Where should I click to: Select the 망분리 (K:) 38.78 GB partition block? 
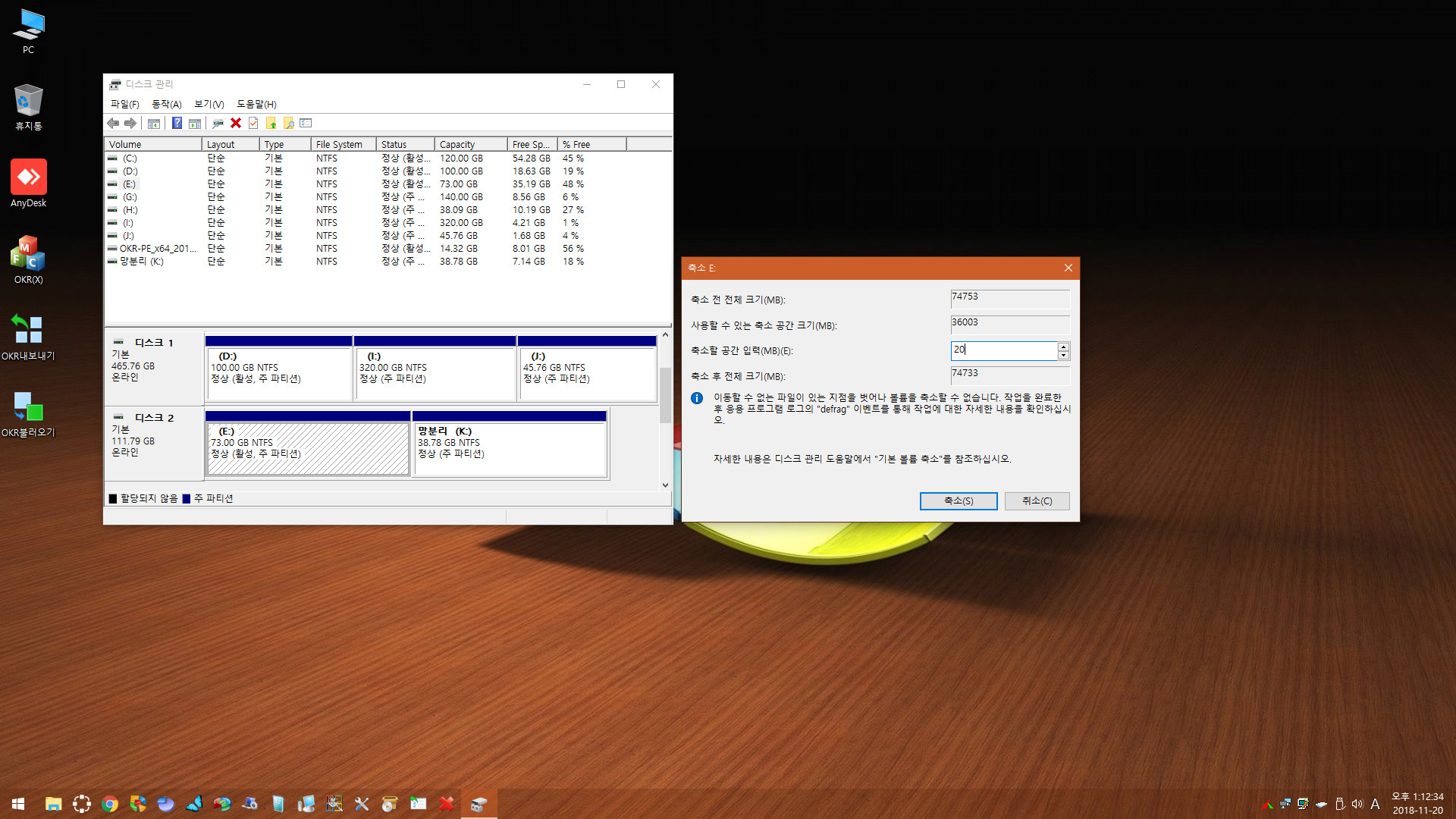click(x=510, y=444)
